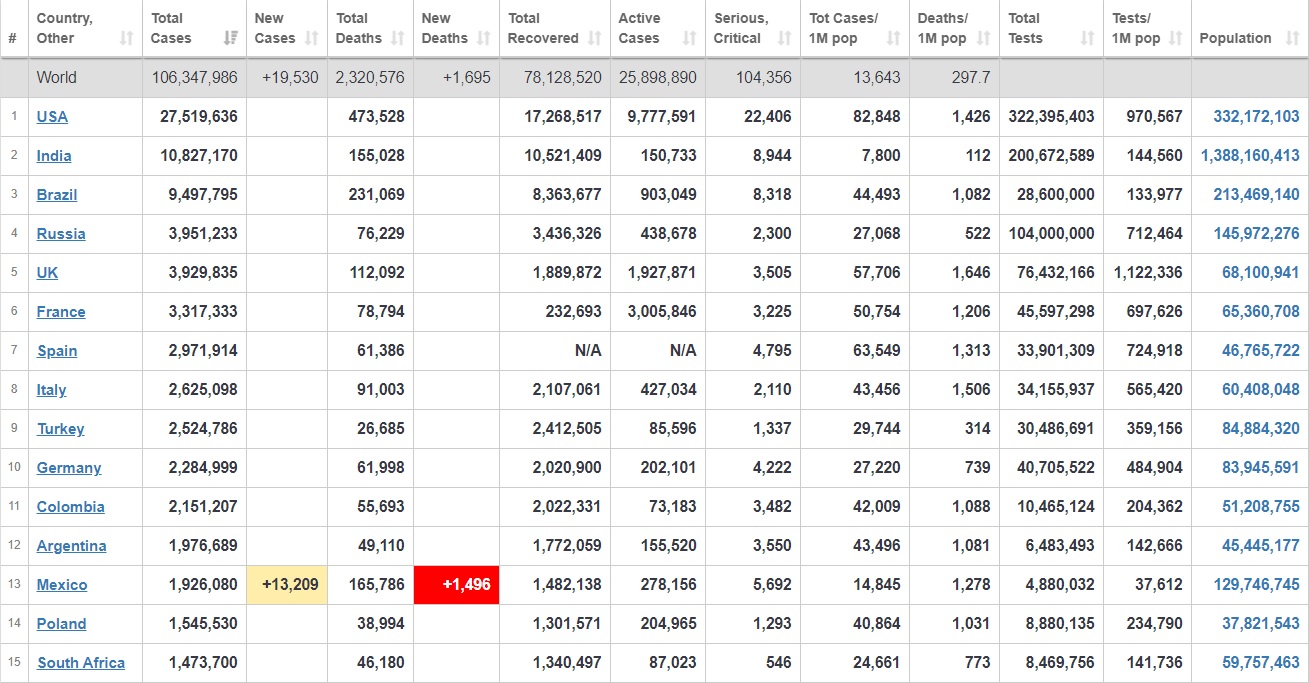Click the New Cases sort icon
The height and width of the screenshot is (683, 1309).
point(311,38)
